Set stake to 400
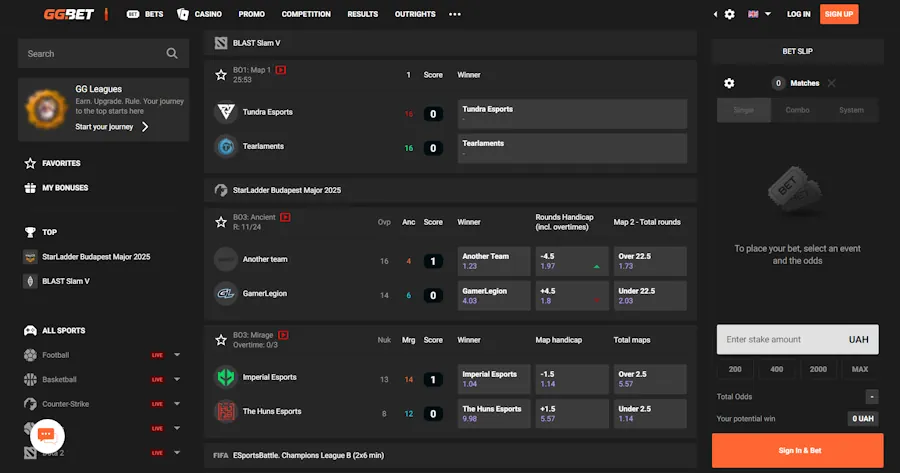900x473 pixels. point(777,369)
